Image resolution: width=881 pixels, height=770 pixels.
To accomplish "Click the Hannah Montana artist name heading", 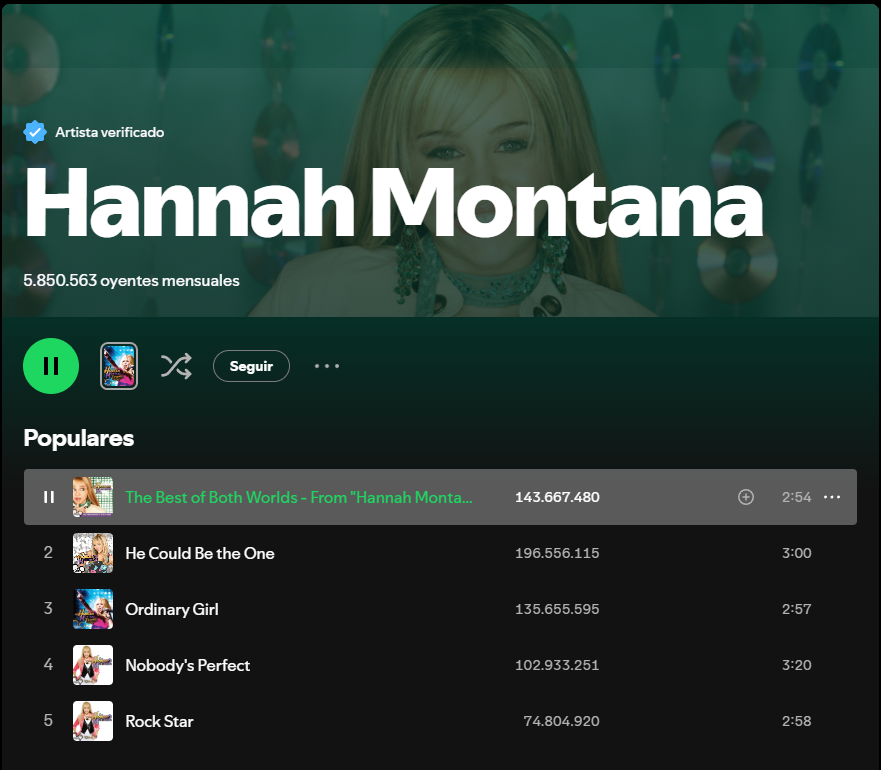I will coord(392,205).
